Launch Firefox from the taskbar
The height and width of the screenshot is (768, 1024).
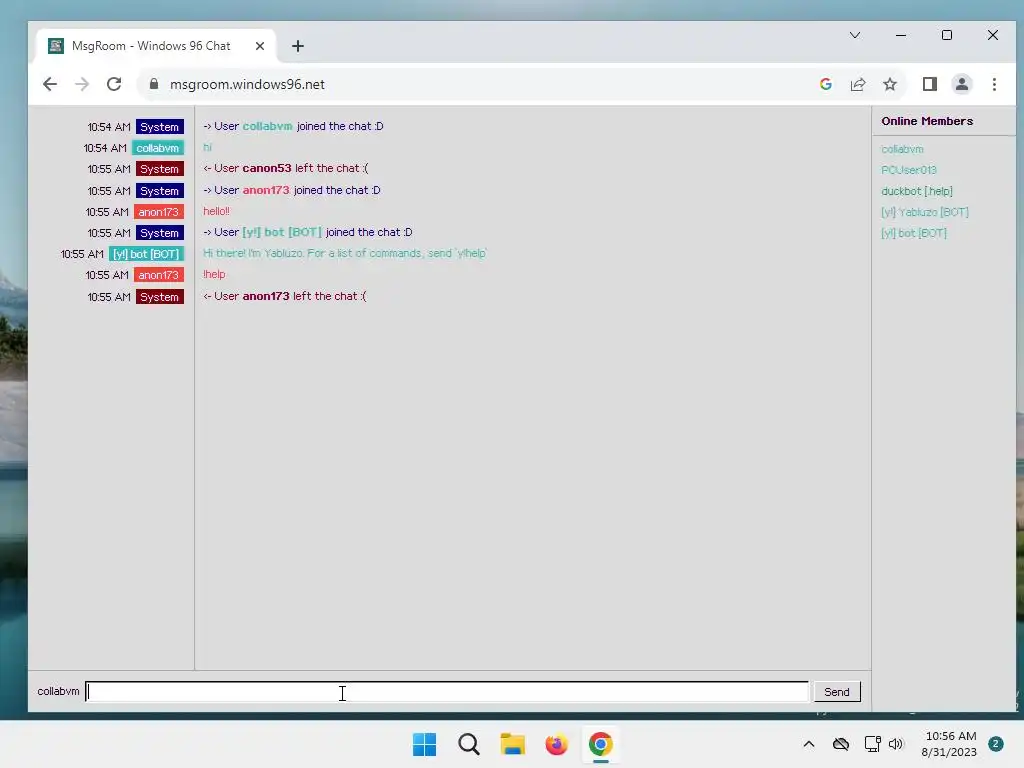click(x=556, y=744)
